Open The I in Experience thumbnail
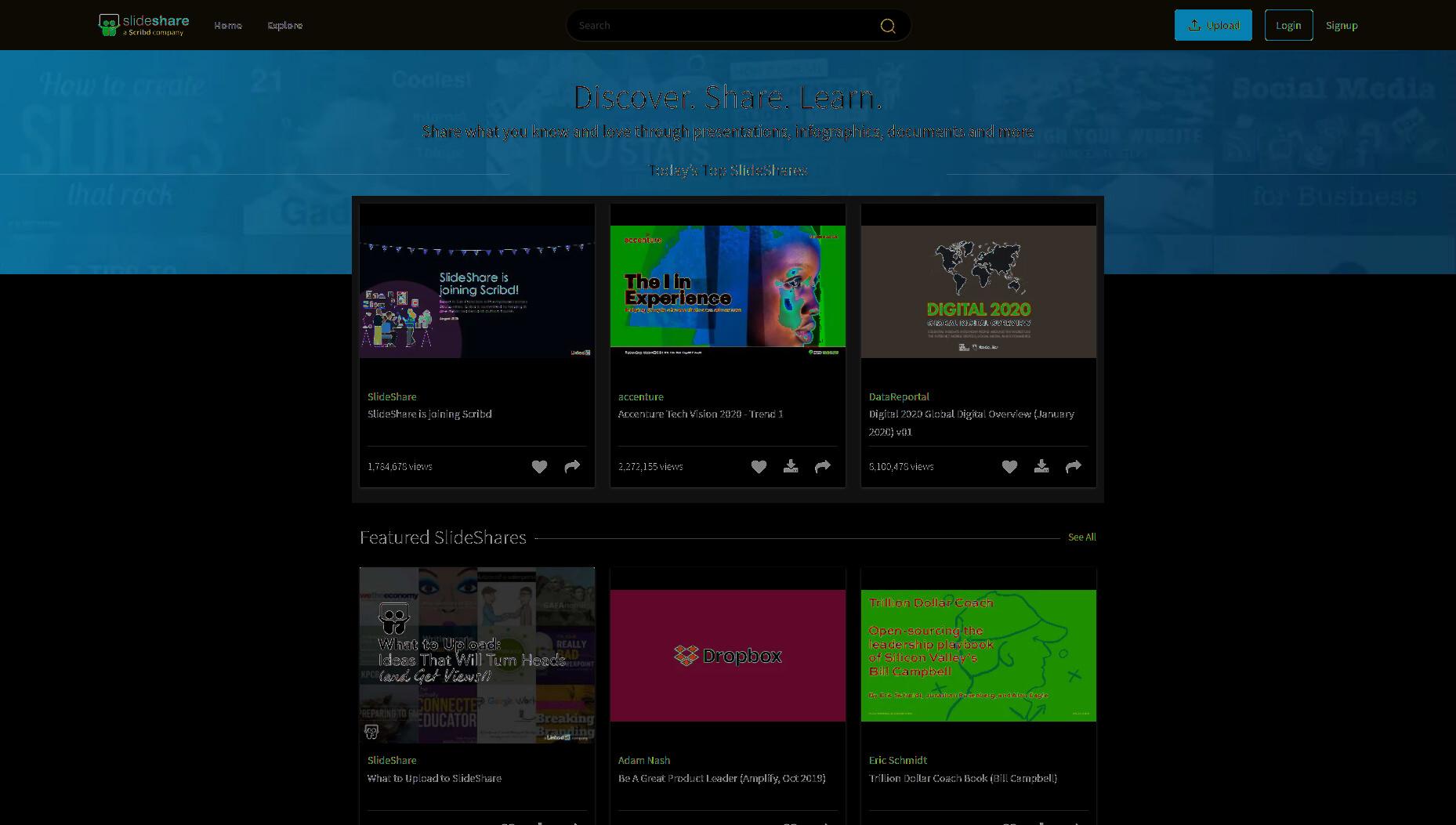Viewport: 1456px width, 825px height. click(728, 291)
